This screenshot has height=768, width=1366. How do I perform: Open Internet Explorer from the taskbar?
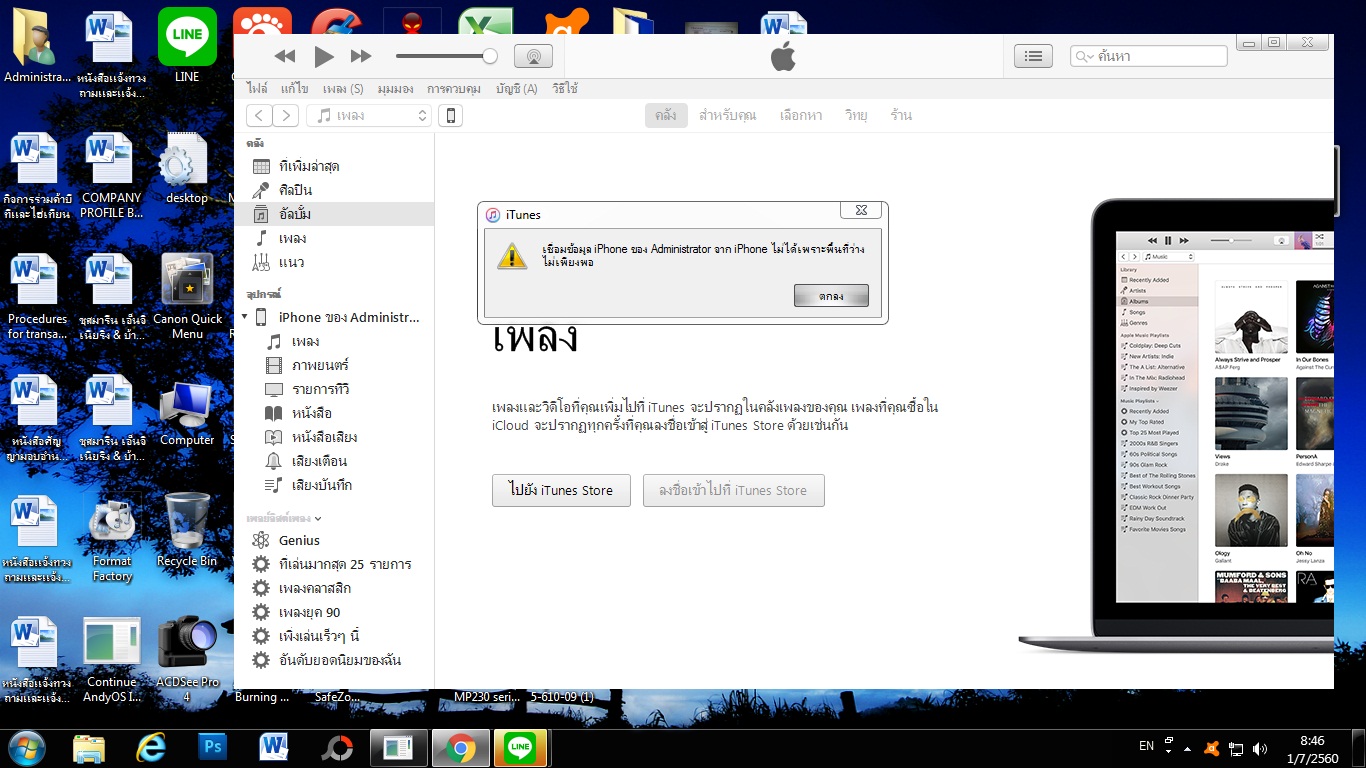click(151, 747)
